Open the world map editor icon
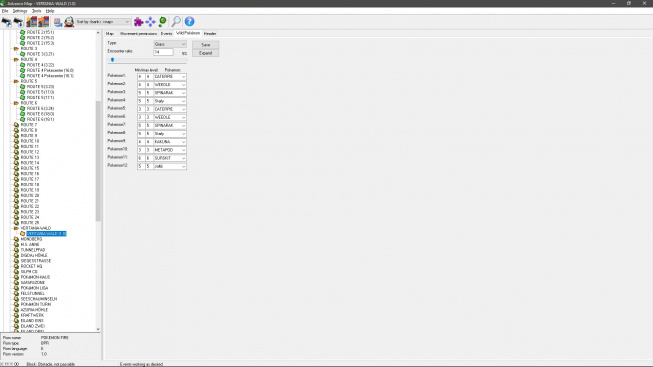The height and width of the screenshot is (367, 653). [57, 22]
